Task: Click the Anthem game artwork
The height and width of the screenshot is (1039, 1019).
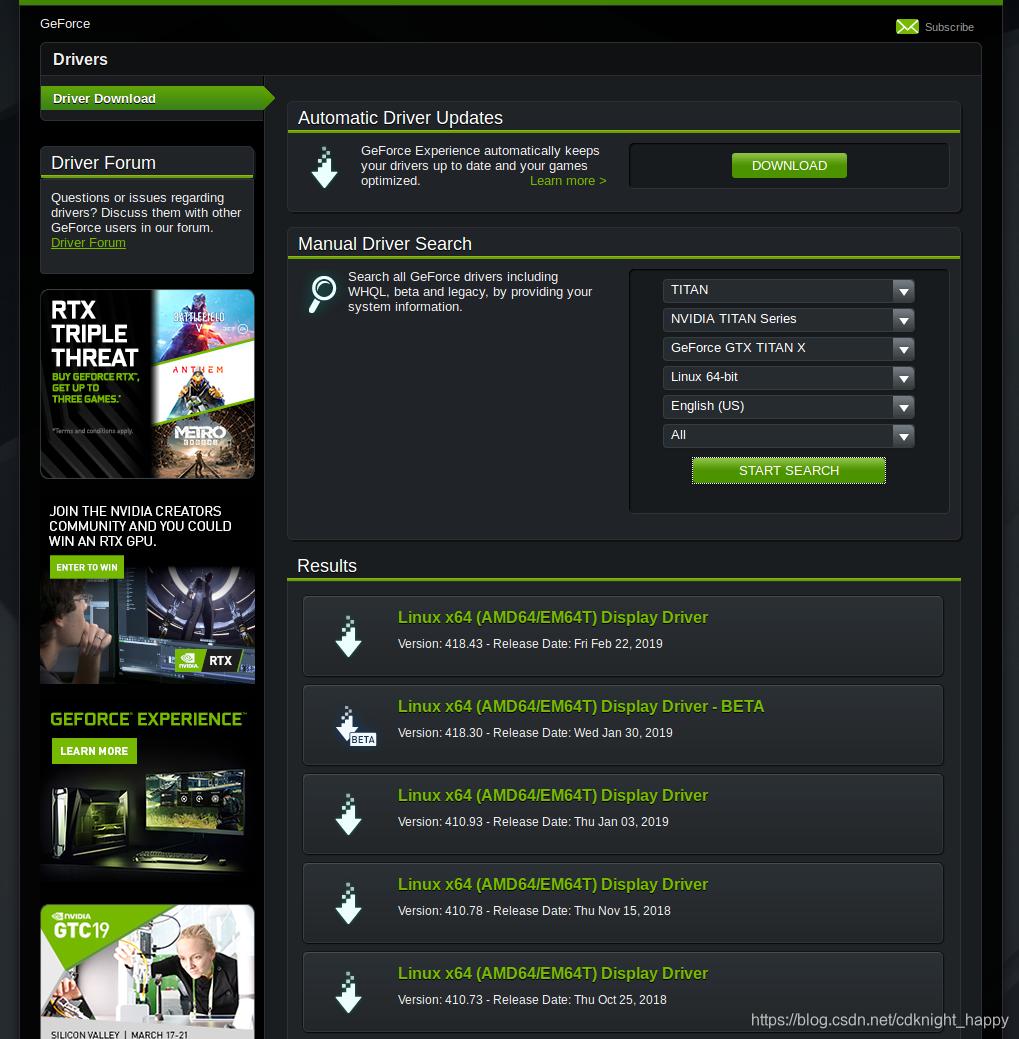Action: (x=203, y=384)
